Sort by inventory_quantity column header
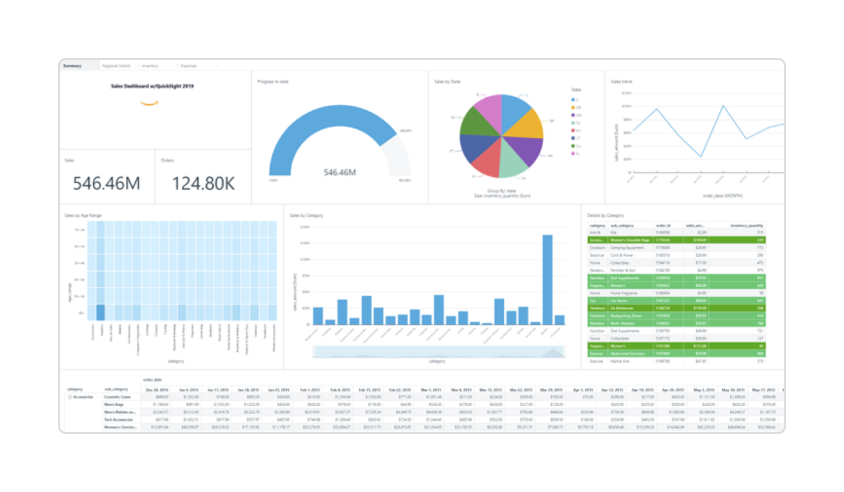The width and height of the screenshot is (844, 492). pos(749,226)
